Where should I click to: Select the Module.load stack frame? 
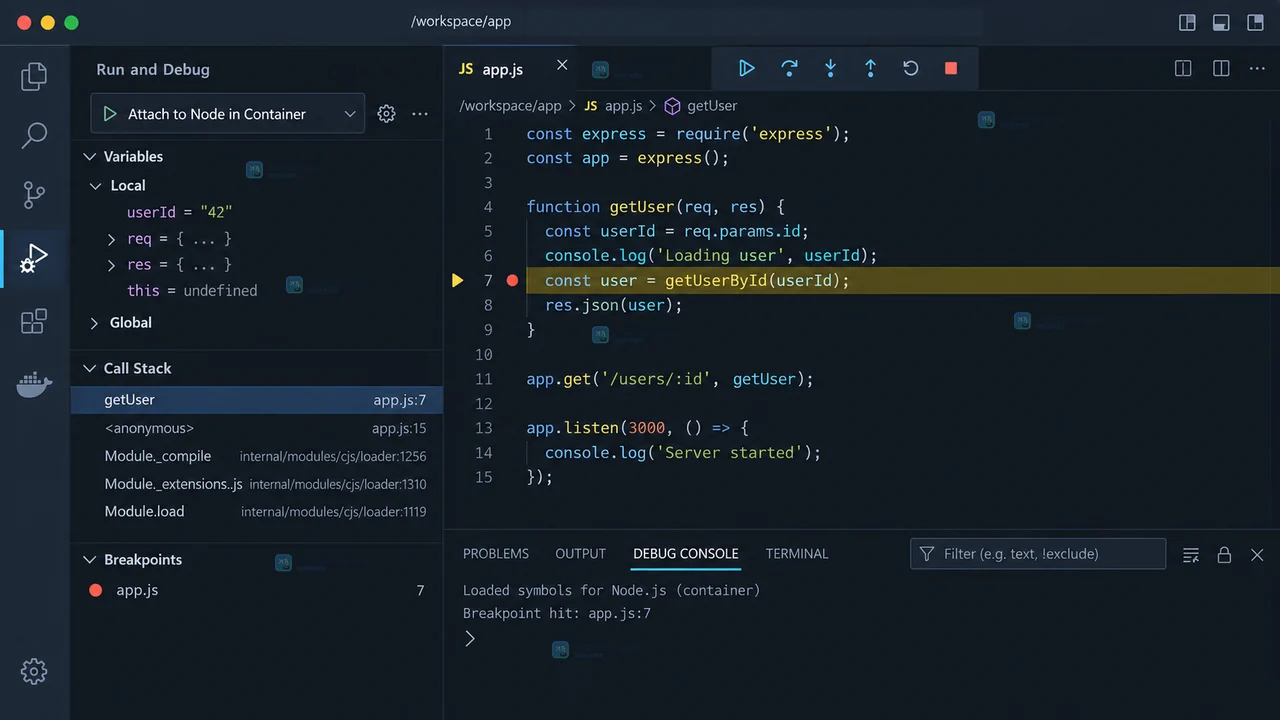(x=257, y=511)
